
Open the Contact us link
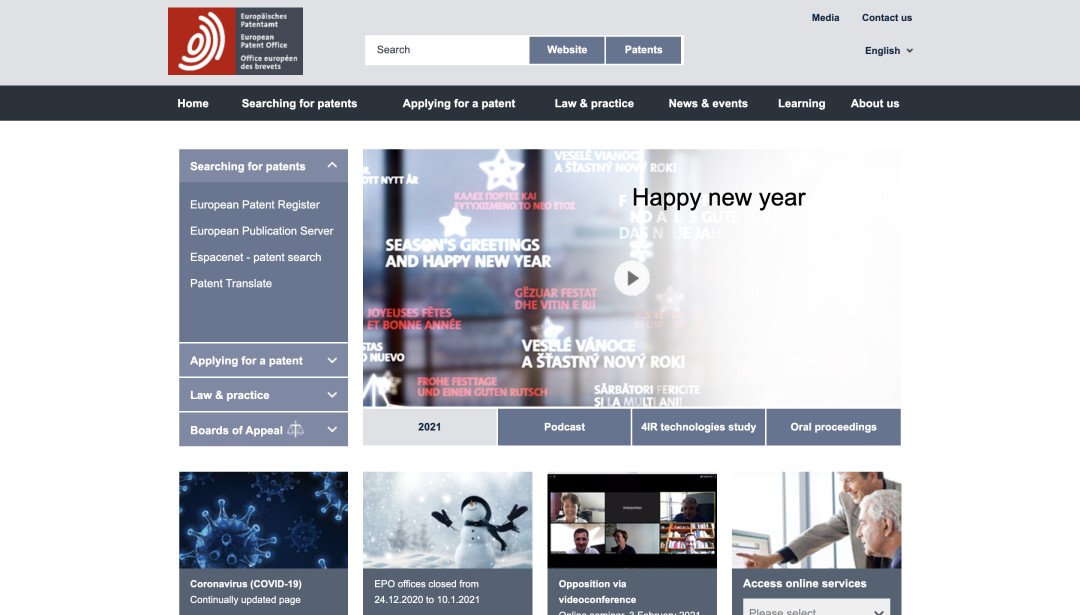[886, 18]
